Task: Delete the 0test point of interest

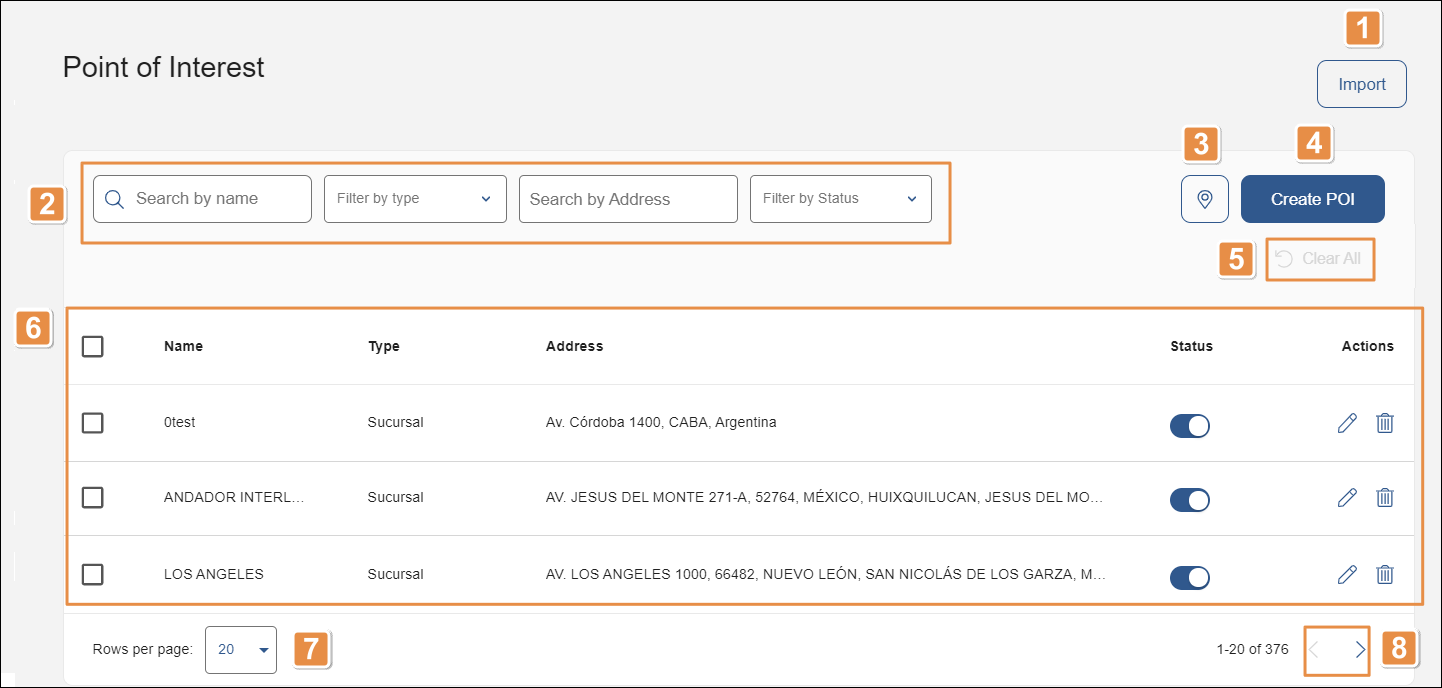Action: 1385,423
